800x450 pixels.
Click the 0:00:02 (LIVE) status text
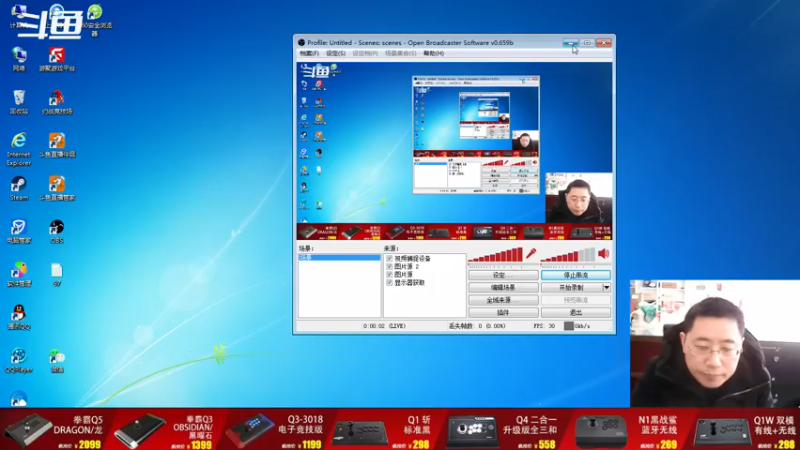click(385, 326)
